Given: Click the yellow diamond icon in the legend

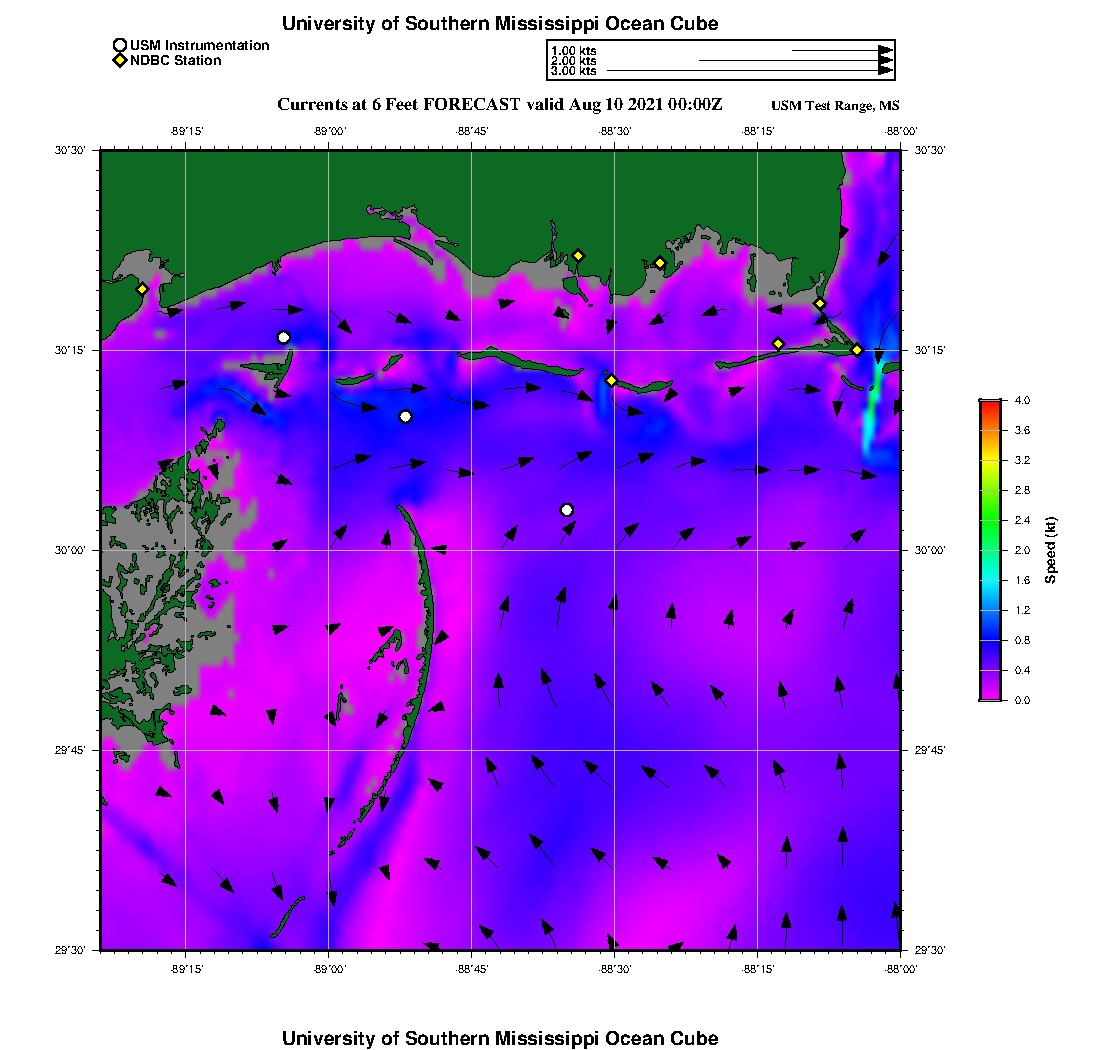Looking at the screenshot, I should click(x=120, y=60).
